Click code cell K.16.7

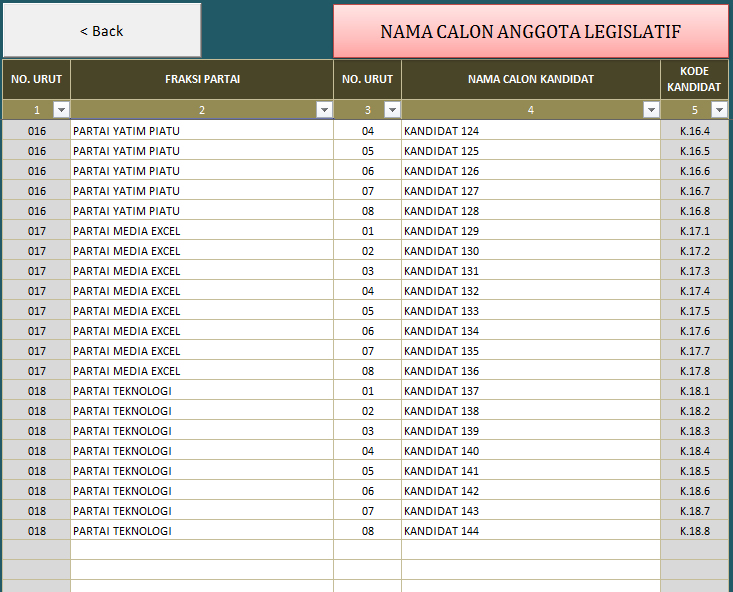694,191
